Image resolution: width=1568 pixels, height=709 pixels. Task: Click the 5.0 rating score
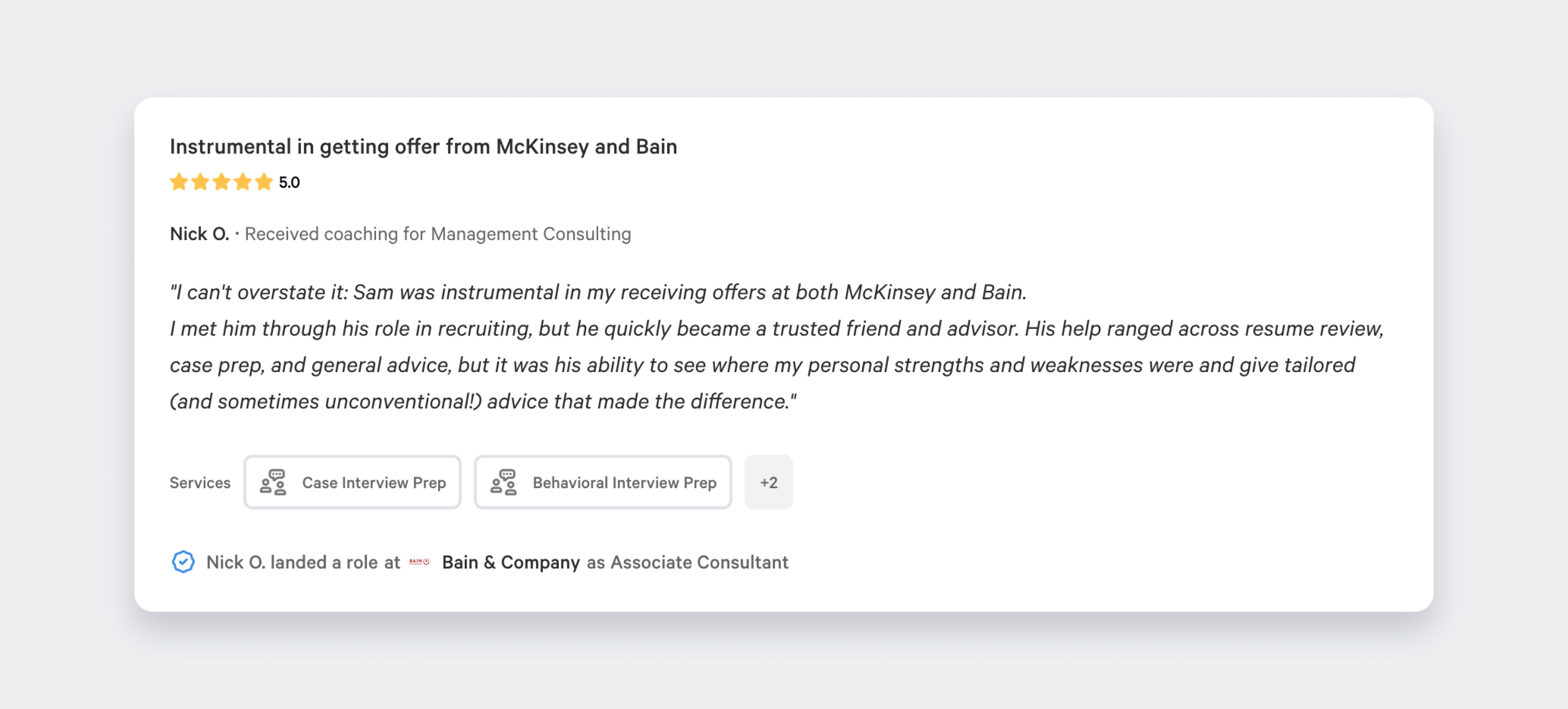point(289,183)
